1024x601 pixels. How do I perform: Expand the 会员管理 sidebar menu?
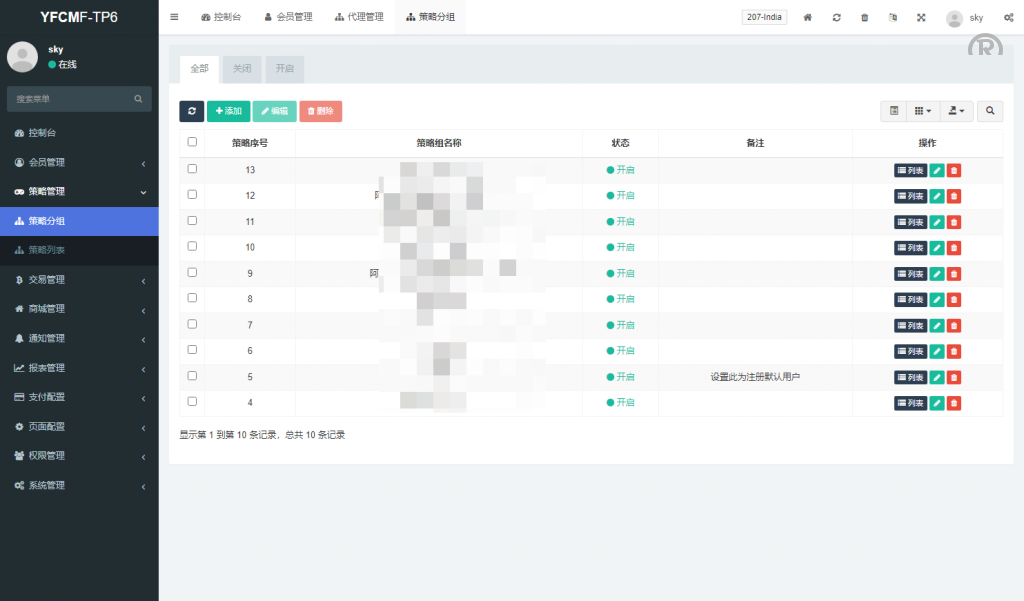[79, 162]
